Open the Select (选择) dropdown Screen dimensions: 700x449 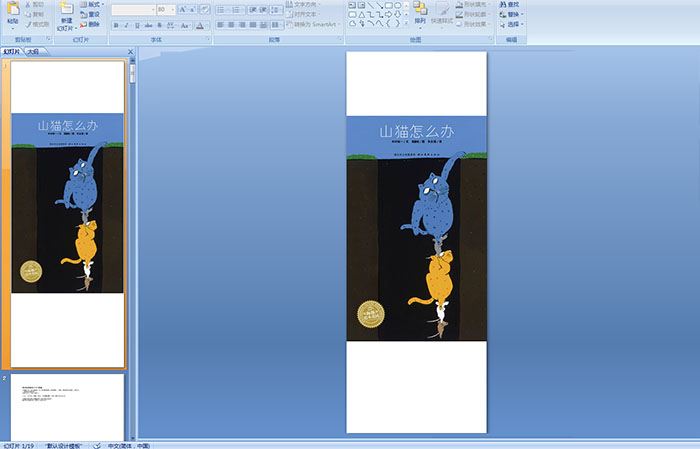[x=512, y=24]
